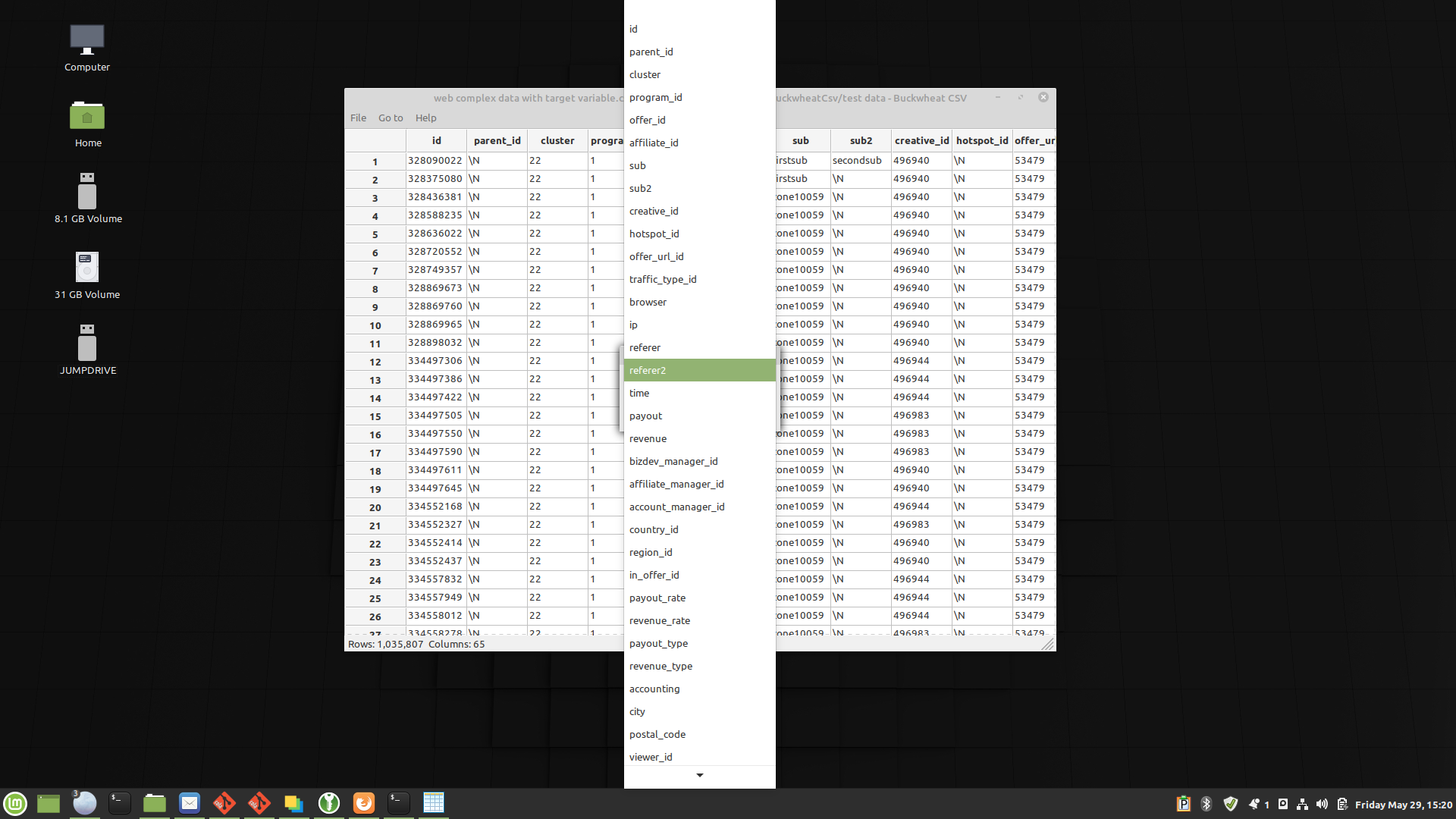Open the Buckwheat CSV spreadsheet taskbar icon
The image size is (1456, 819).
[x=434, y=802]
